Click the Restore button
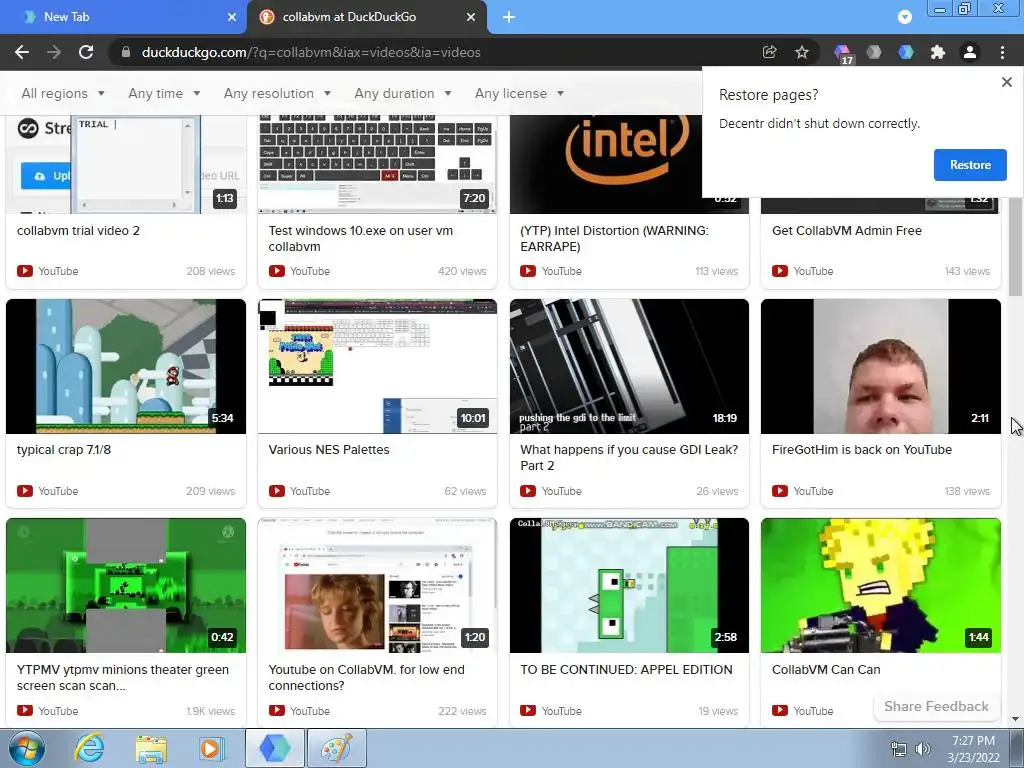The width and height of the screenshot is (1024, 768). [970, 165]
